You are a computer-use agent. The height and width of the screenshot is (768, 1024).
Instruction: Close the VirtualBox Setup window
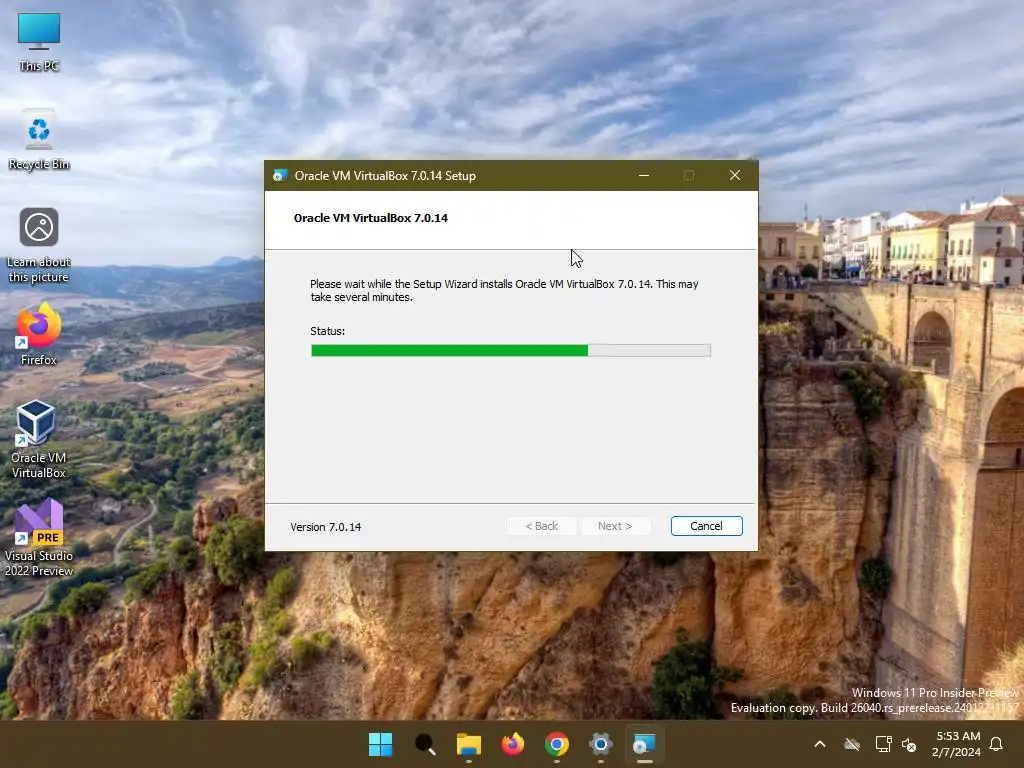coord(735,176)
